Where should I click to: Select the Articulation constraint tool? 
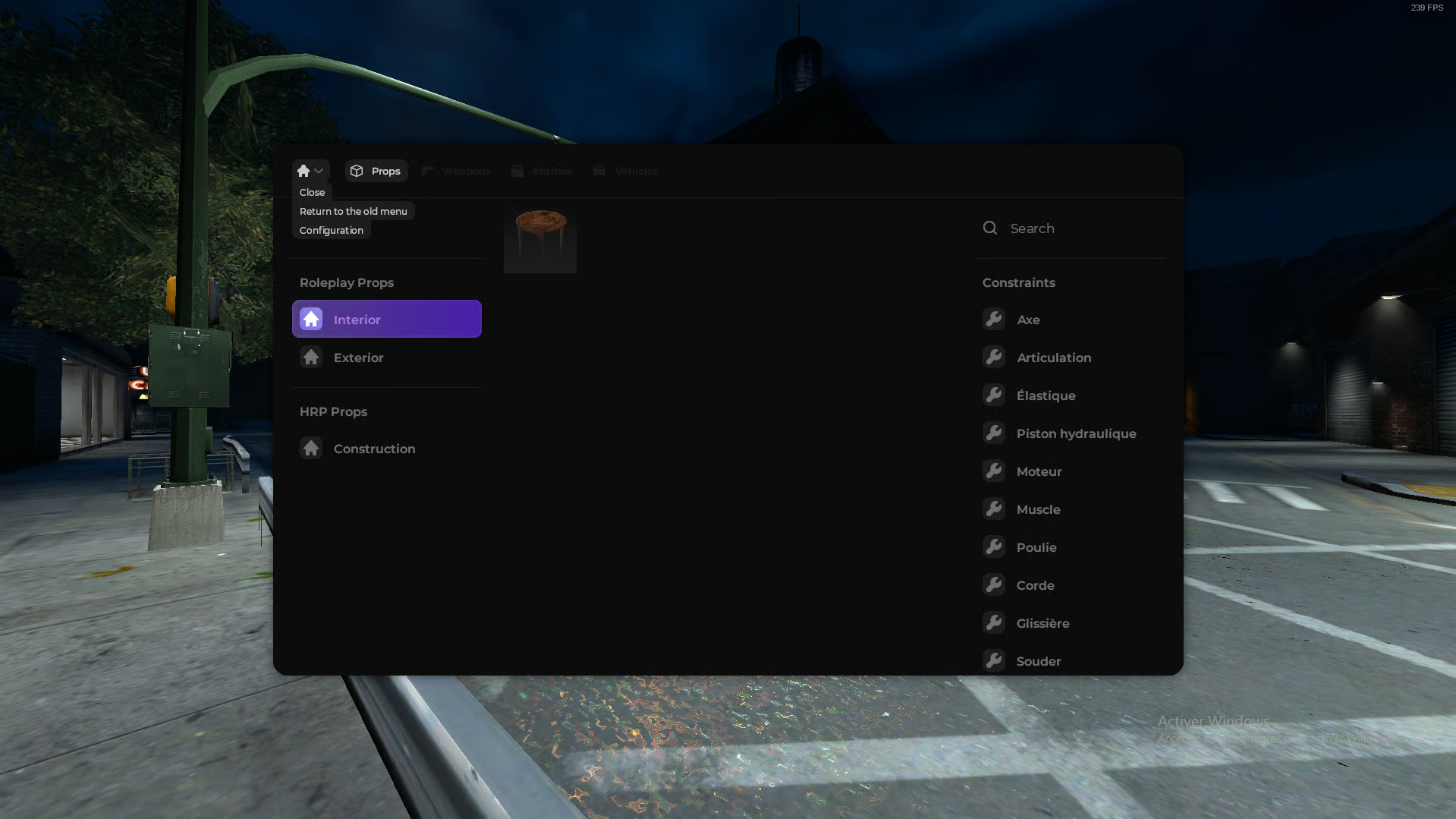pyautogui.click(x=1071, y=357)
